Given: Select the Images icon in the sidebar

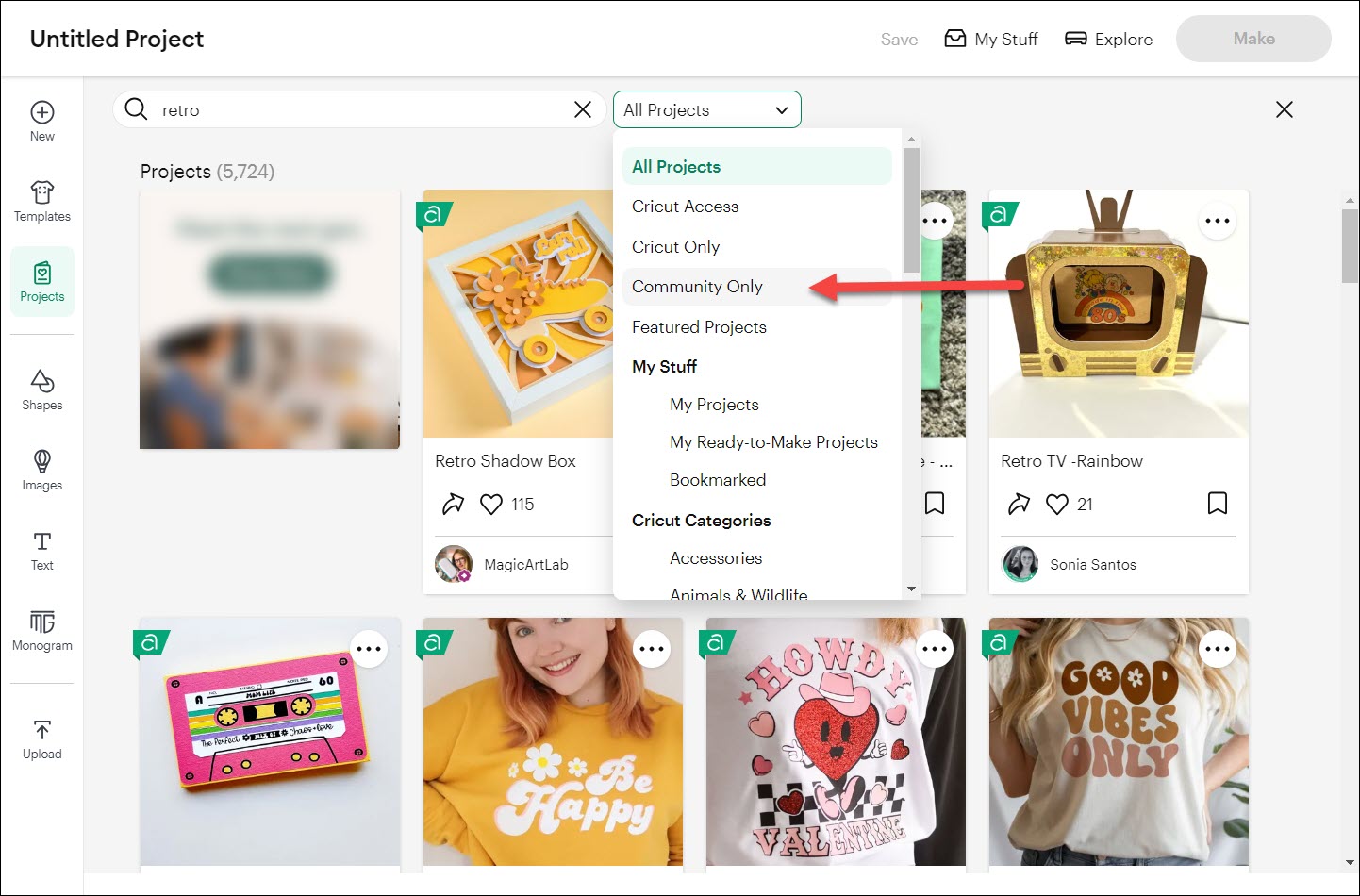Looking at the screenshot, I should point(41,469).
